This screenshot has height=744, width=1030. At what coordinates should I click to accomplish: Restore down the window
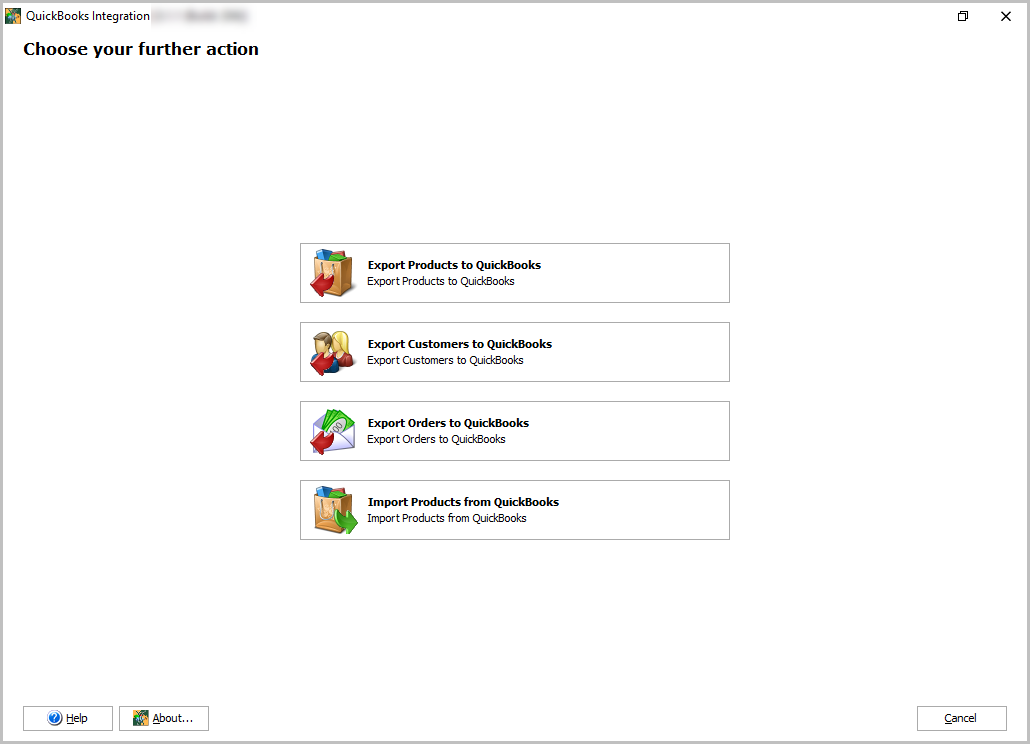tap(963, 16)
